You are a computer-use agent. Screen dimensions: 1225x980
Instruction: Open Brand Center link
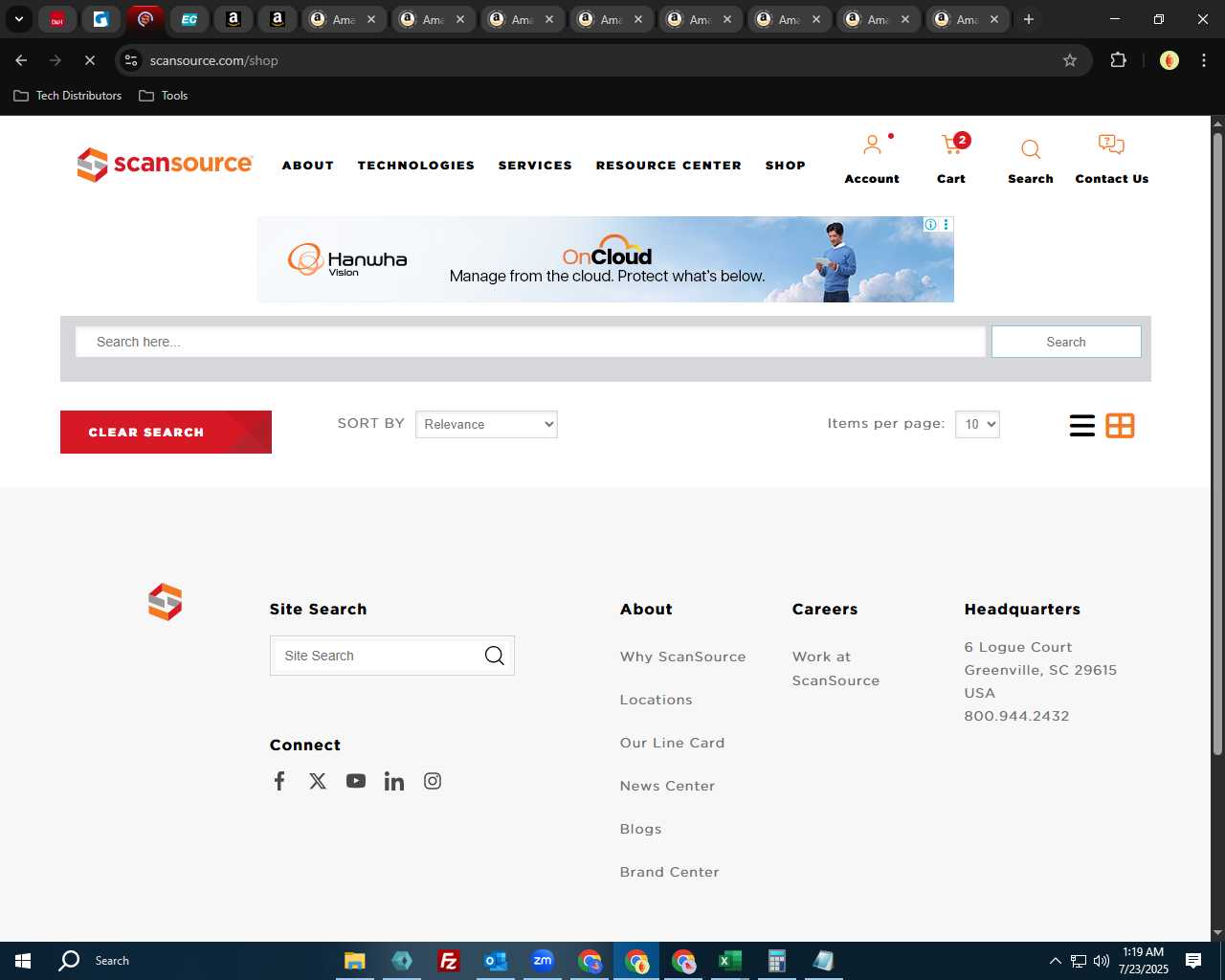pos(669,872)
